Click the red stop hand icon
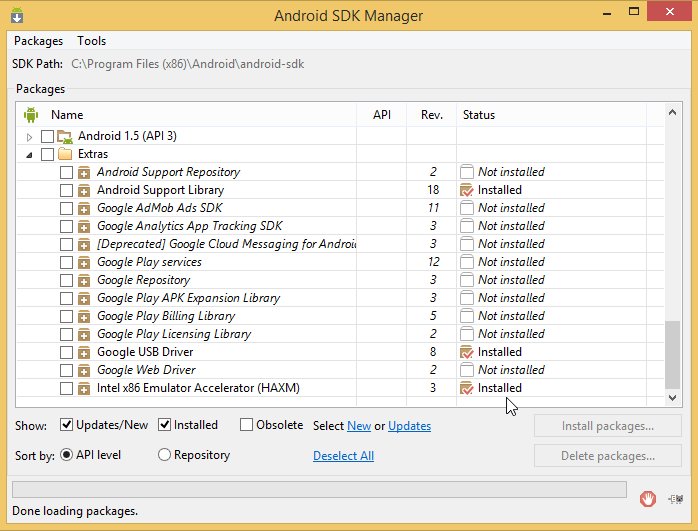Image resolution: width=698 pixels, height=531 pixels. coord(648,499)
